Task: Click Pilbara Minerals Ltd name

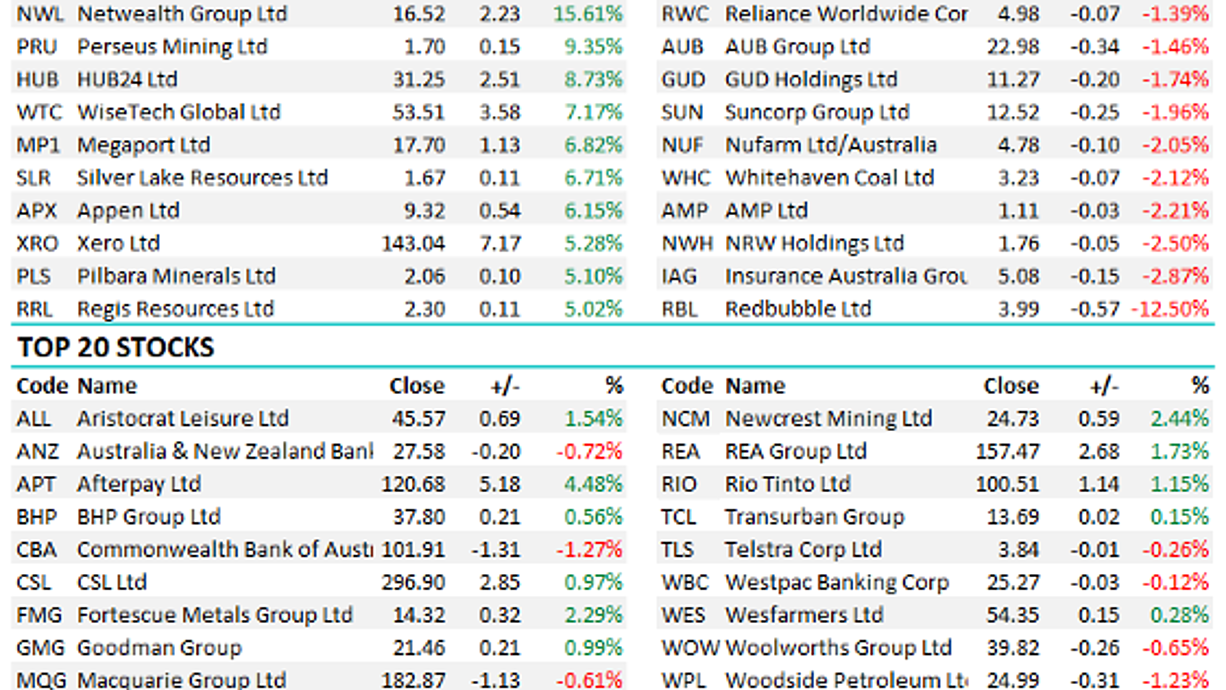Action: click(x=176, y=276)
